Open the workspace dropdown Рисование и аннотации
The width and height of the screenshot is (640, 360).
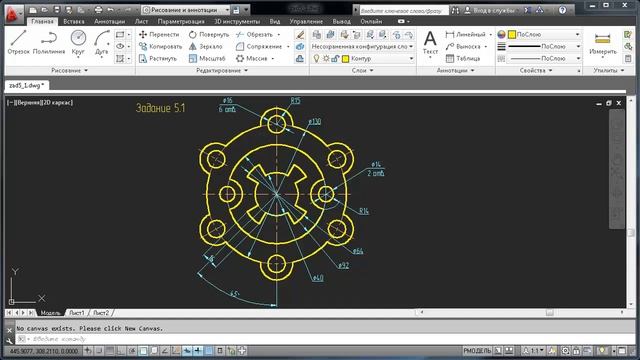pos(186,10)
